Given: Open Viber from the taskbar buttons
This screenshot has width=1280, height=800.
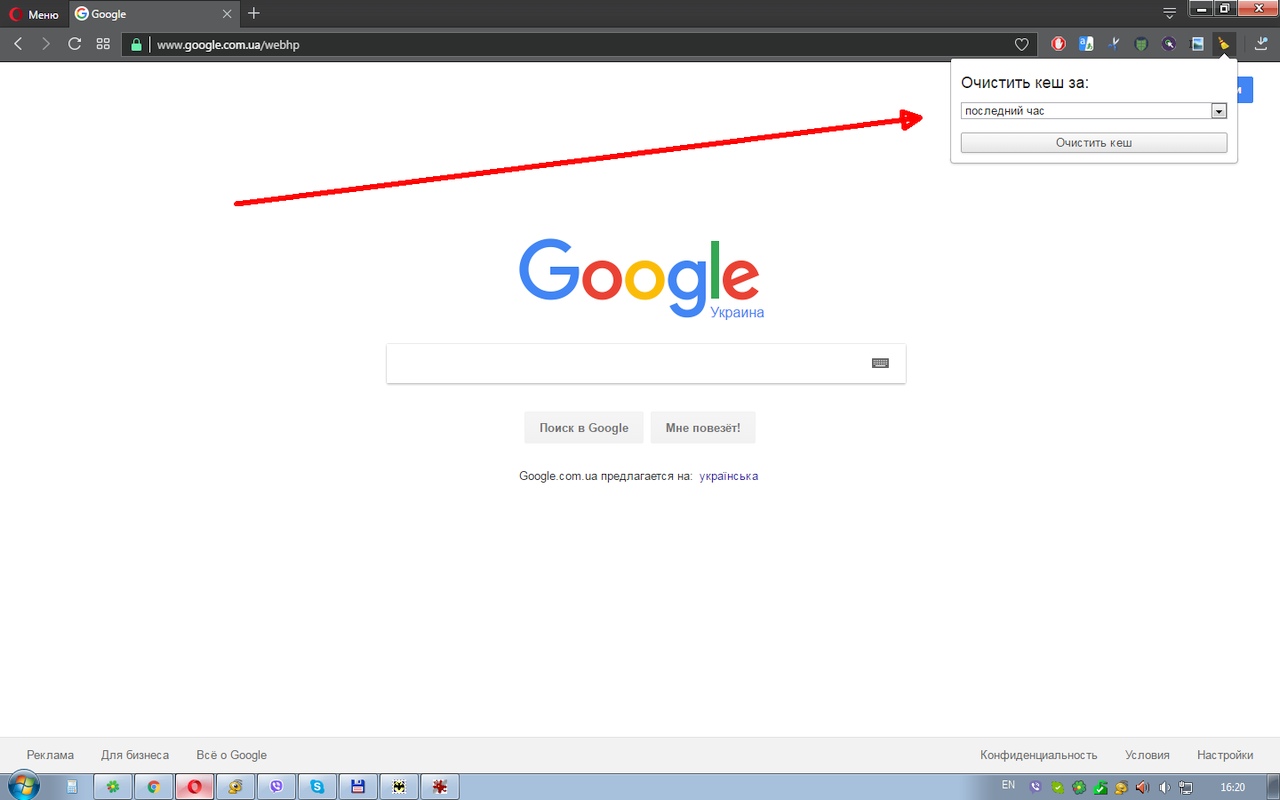Looking at the screenshot, I should [277, 787].
